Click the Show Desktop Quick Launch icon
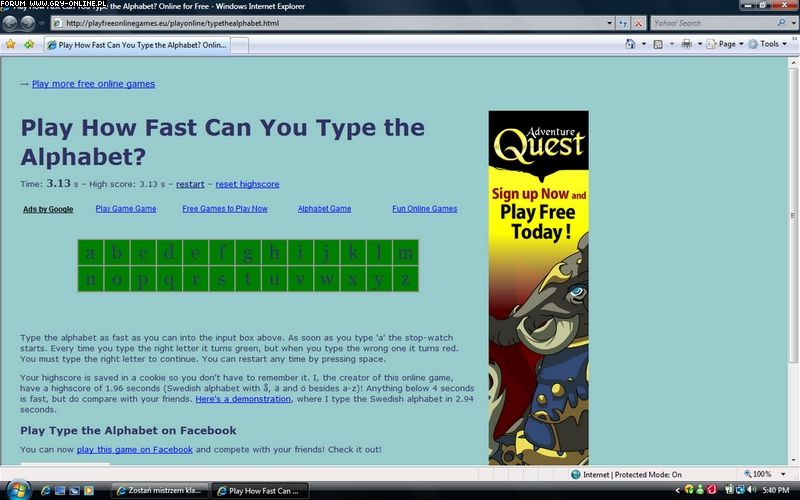Screen dimensions: 800x500 tap(60, 491)
